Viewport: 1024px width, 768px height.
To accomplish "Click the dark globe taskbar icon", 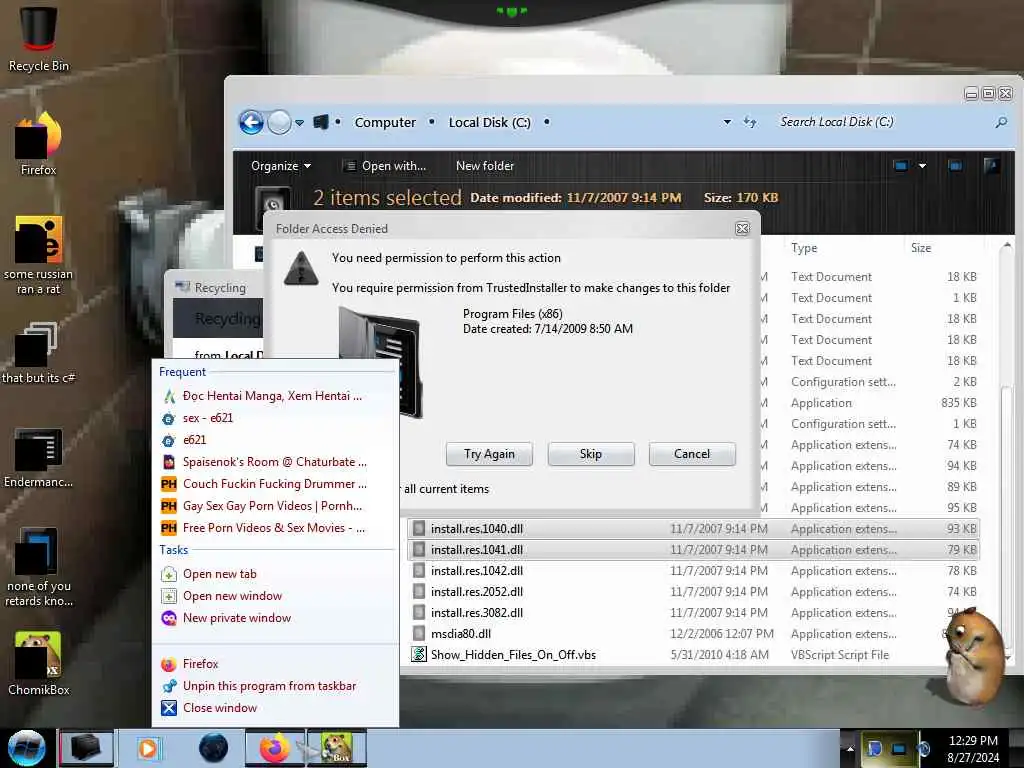I will coord(214,748).
